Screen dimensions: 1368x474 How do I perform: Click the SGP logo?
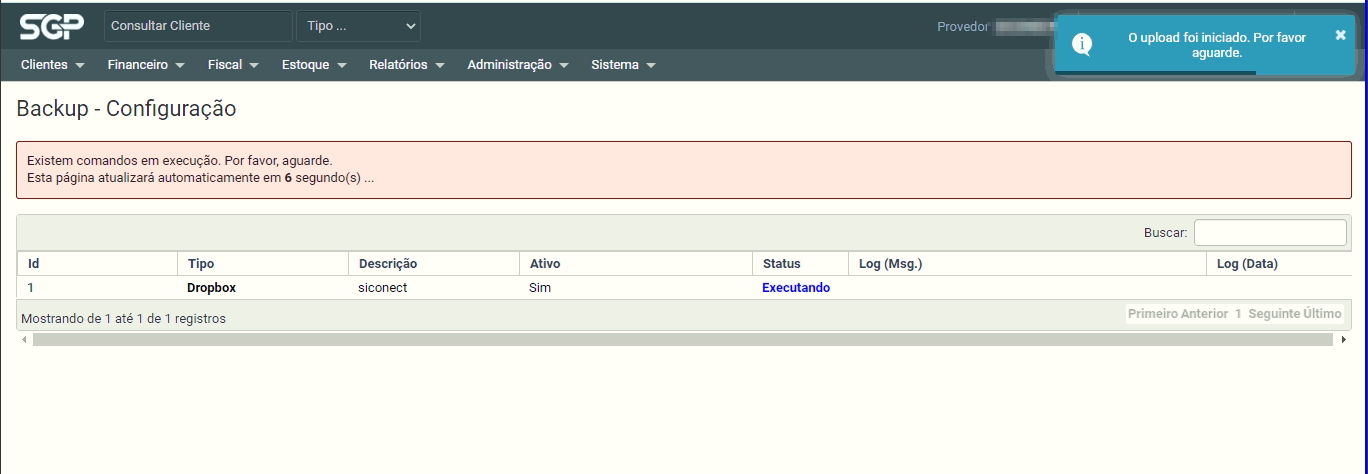(x=52, y=26)
